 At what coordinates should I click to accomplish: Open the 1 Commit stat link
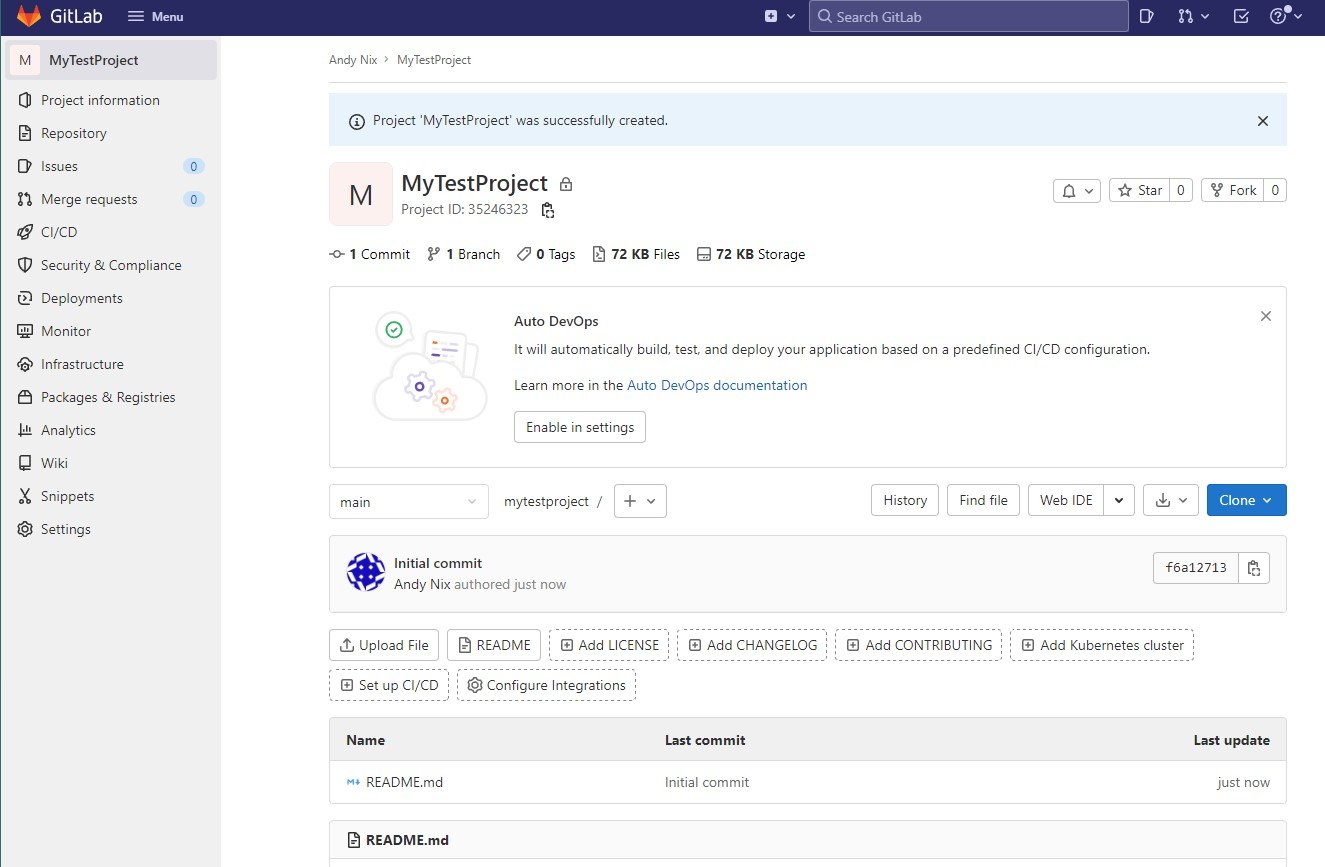(x=370, y=254)
